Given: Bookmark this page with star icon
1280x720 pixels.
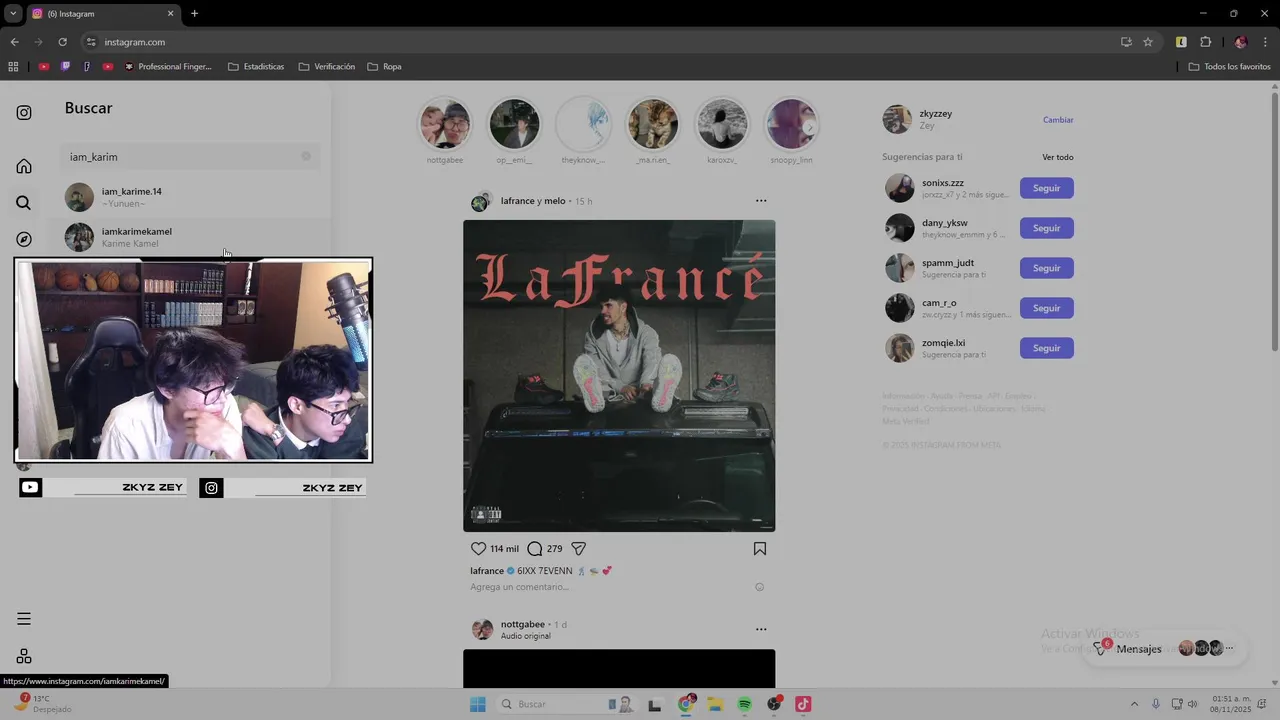Looking at the screenshot, I should 1148,42.
